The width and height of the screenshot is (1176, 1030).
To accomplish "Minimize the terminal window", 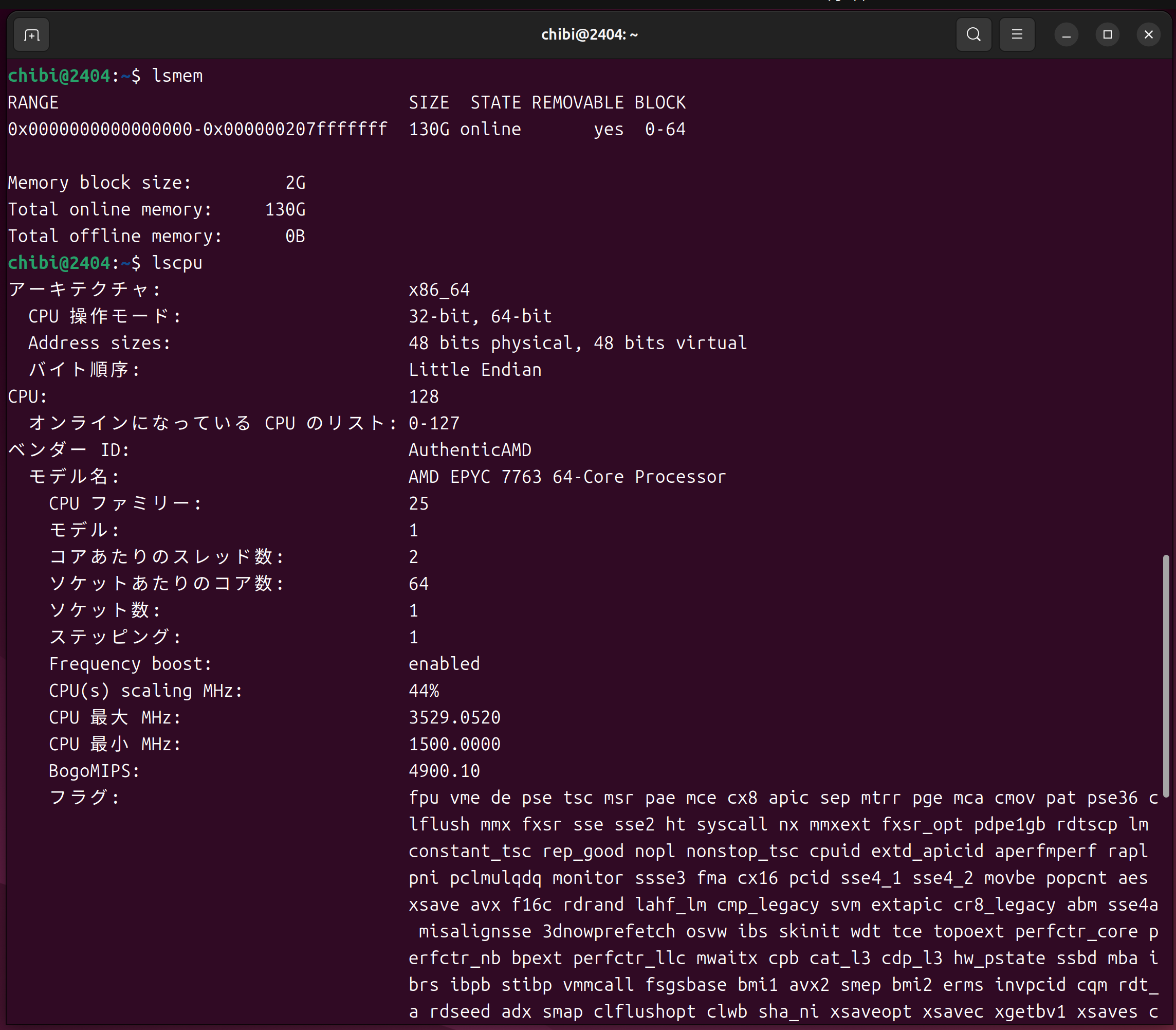I will pos(1067,35).
